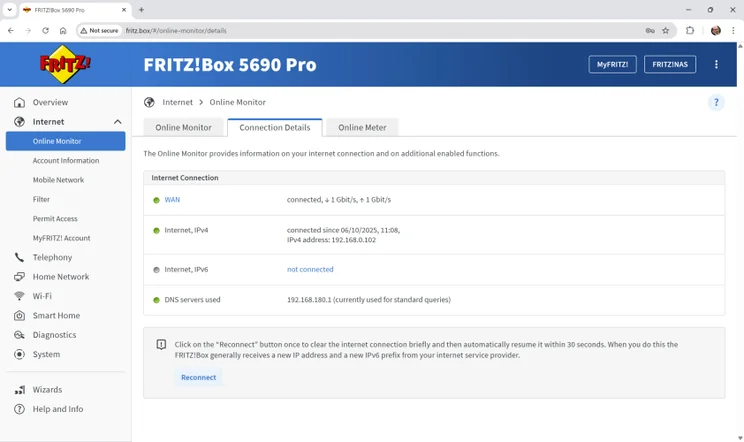Viewport: 744px width, 442px height.
Task: Open the System section in the sidebar
Action: click(46, 354)
